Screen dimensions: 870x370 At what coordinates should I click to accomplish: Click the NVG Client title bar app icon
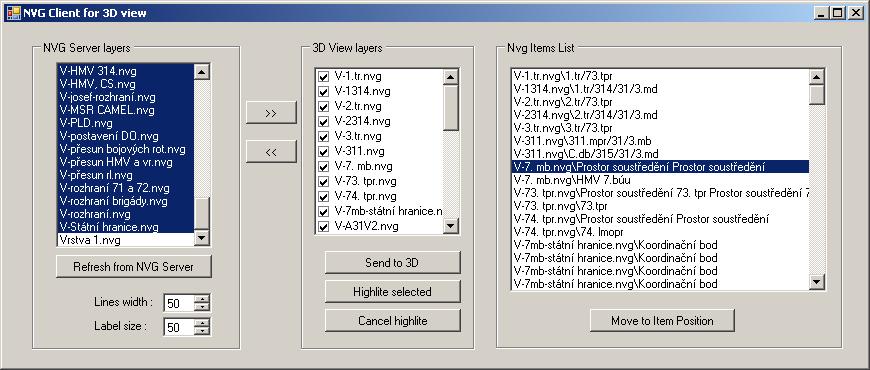tap(13, 12)
